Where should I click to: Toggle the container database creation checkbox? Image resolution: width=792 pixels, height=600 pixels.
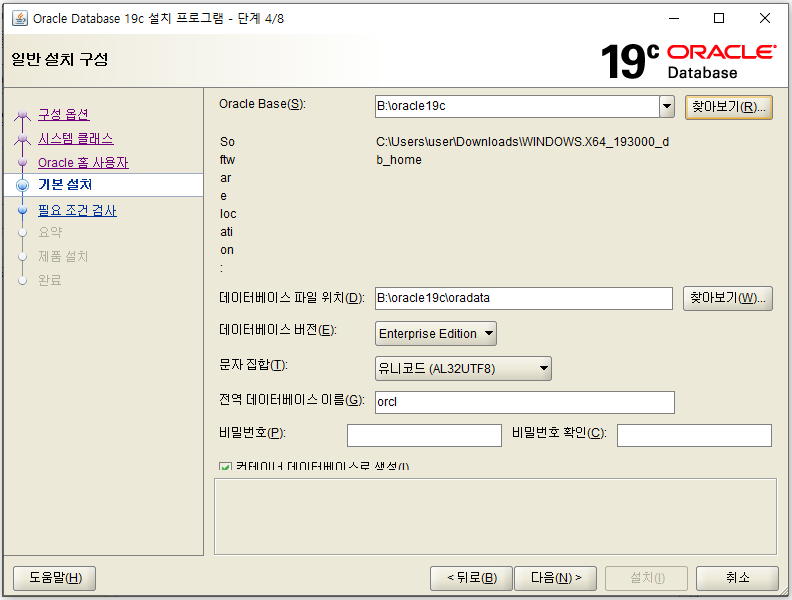pos(225,466)
